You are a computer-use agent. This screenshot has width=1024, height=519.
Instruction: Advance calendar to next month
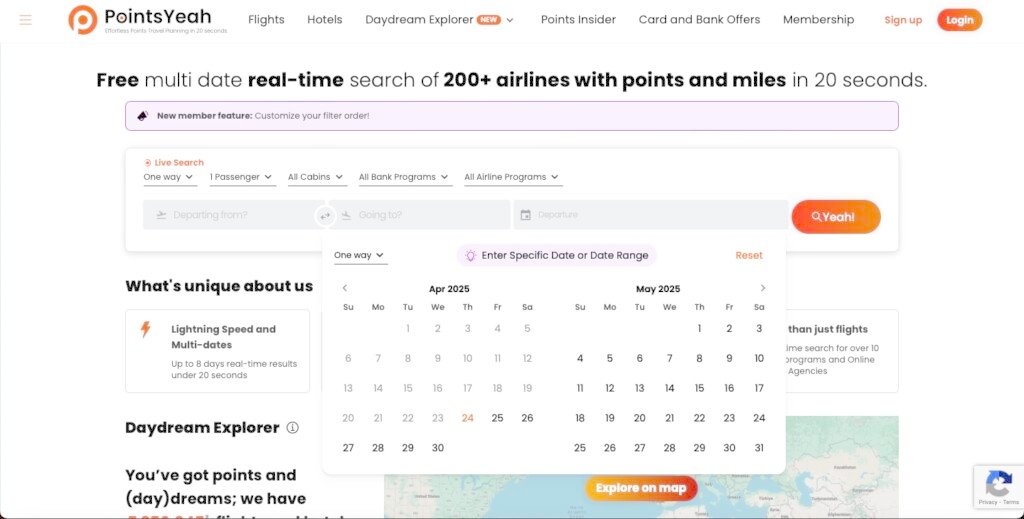coord(763,288)
